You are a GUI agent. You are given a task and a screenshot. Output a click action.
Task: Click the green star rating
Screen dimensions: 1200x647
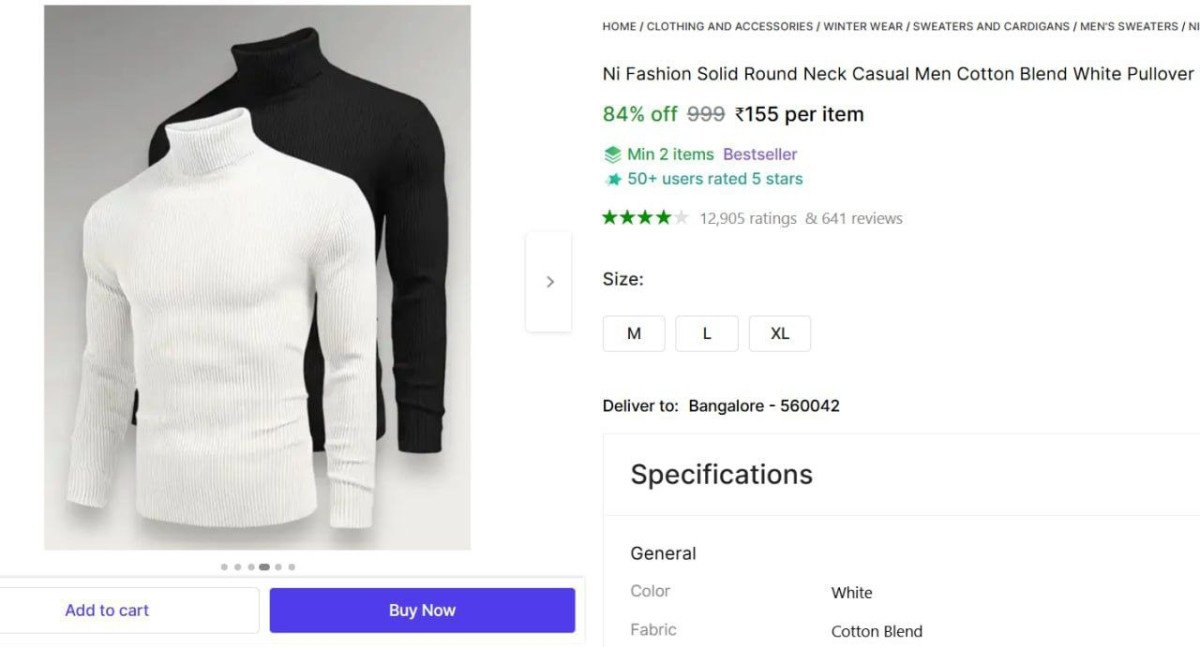point(645,218)
